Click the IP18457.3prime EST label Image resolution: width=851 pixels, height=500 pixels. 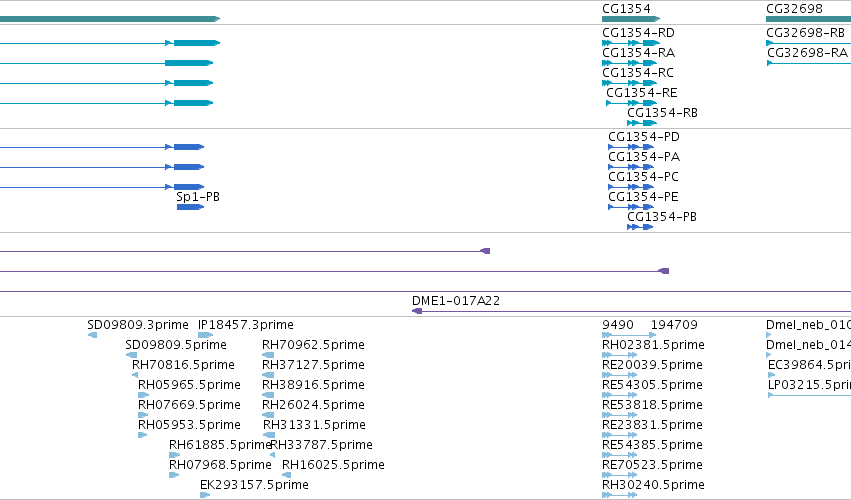(x=245, y=325)
